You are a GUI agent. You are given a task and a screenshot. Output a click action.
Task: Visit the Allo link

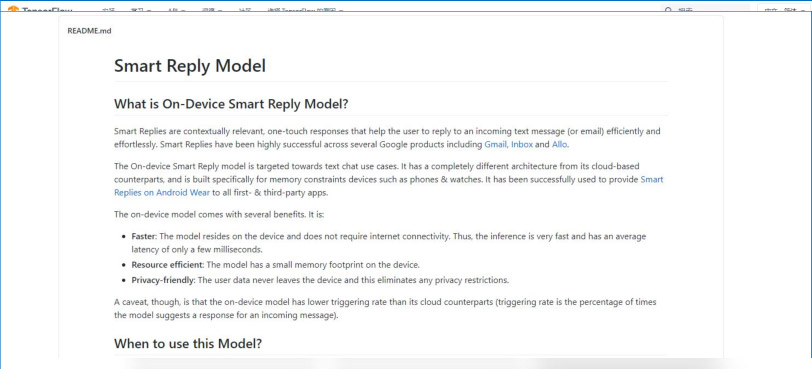(x=559, y=145)
